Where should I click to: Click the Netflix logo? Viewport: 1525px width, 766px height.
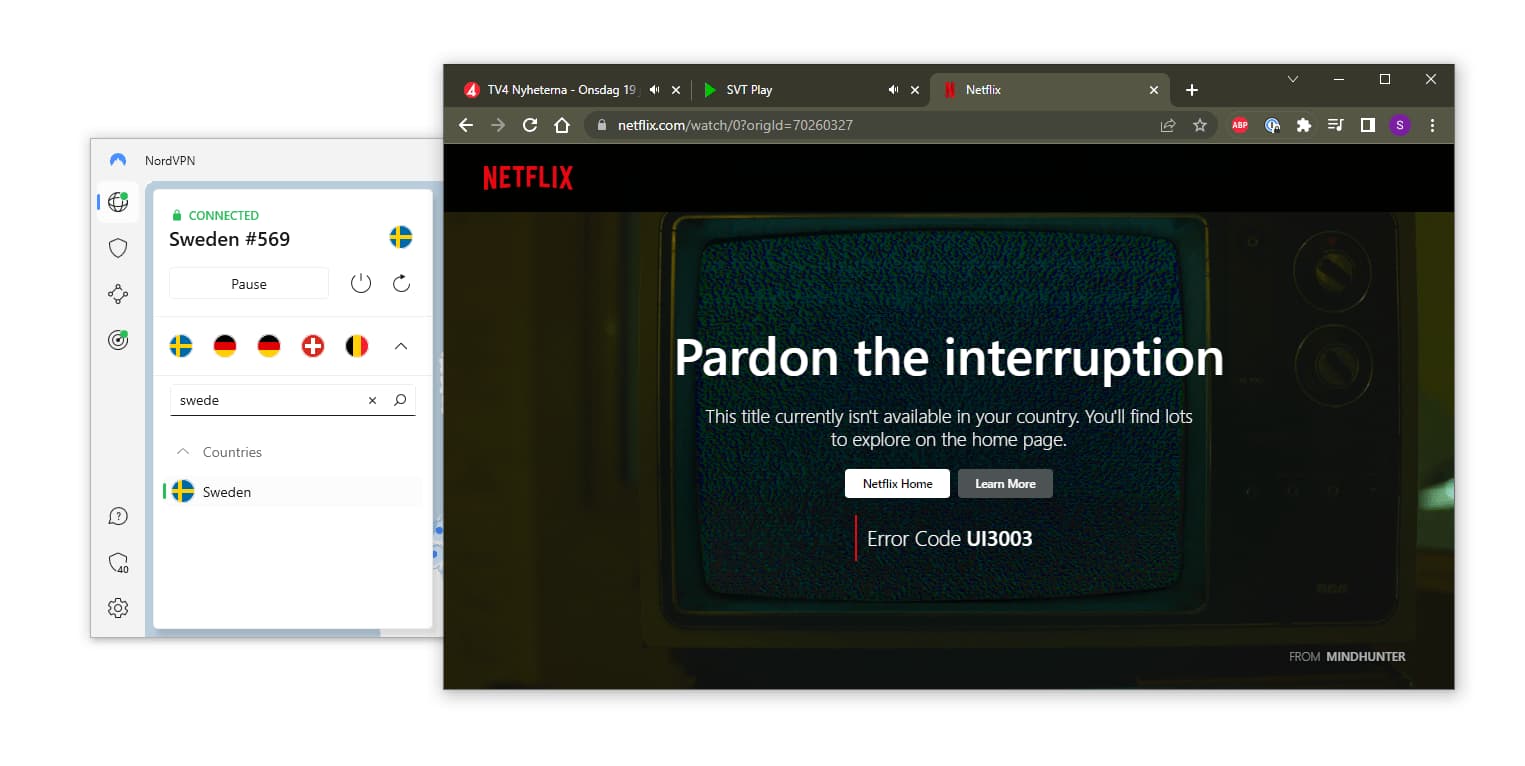pyautogui.click(x=528, y=178)
